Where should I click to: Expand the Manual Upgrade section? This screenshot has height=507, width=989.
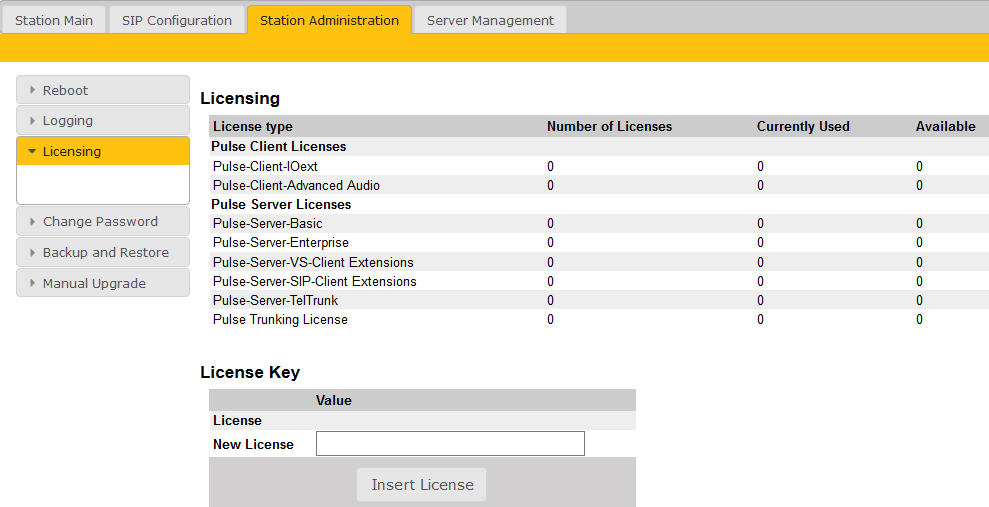(103, 284)
